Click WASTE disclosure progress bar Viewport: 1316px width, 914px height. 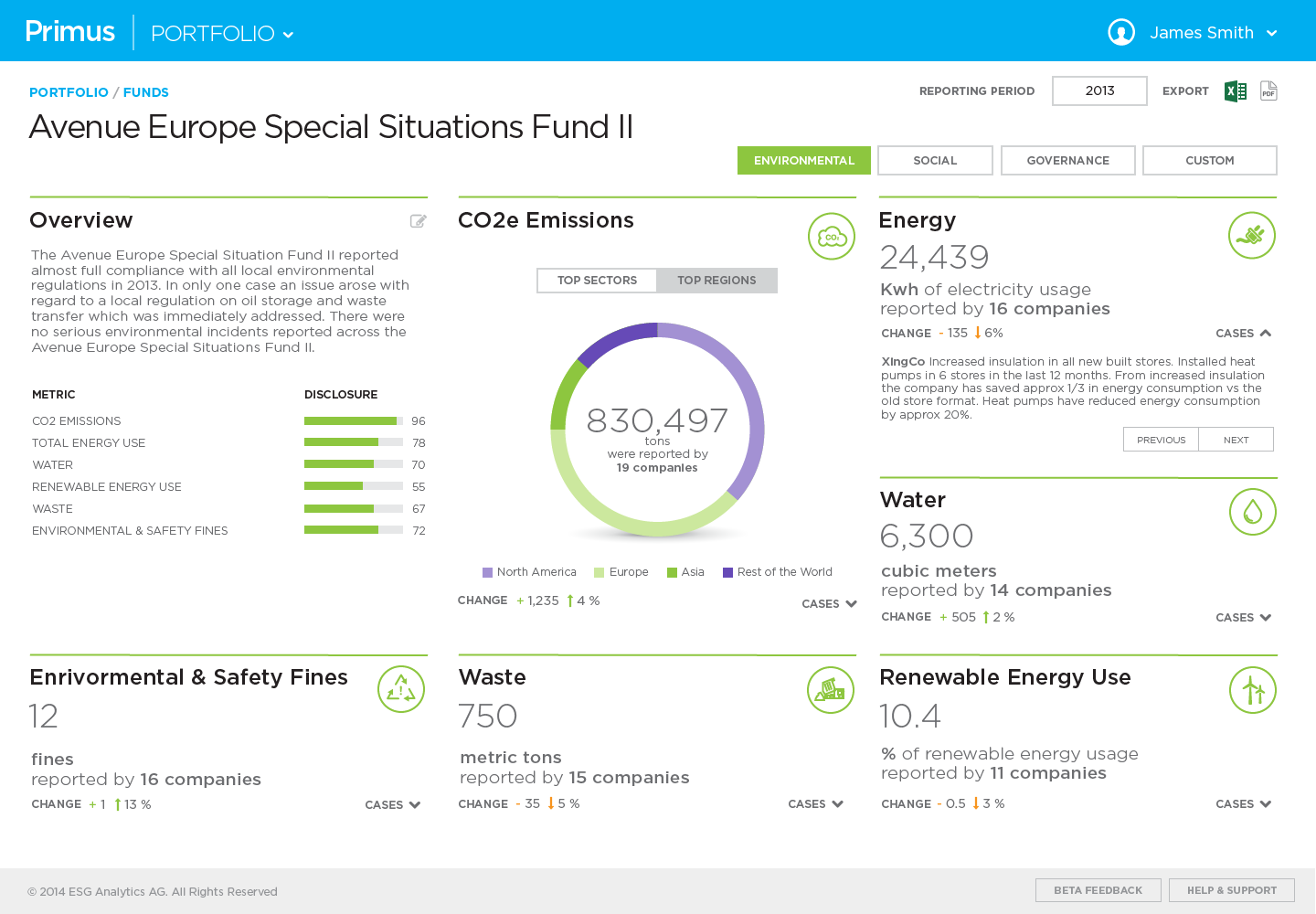click(x=354, y=508)
